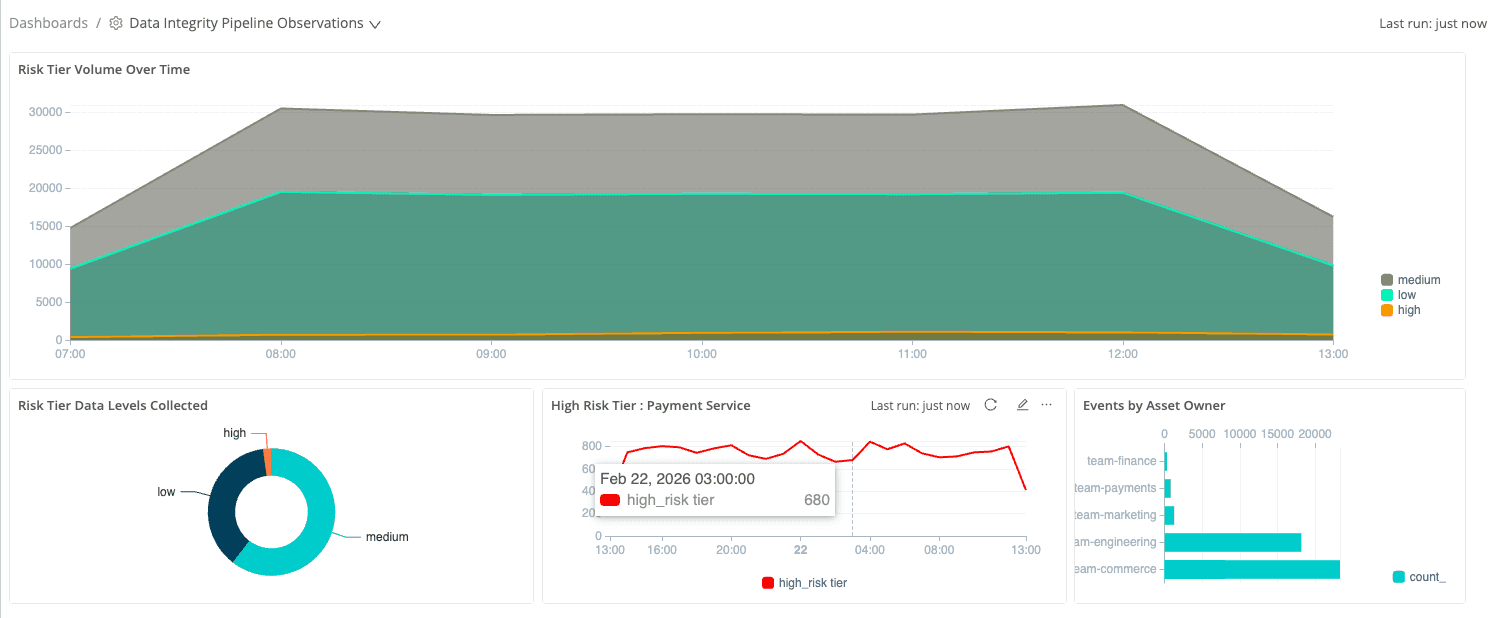Go to the Dashboards breadcrumb link
1495x618 pixels.
48,23
